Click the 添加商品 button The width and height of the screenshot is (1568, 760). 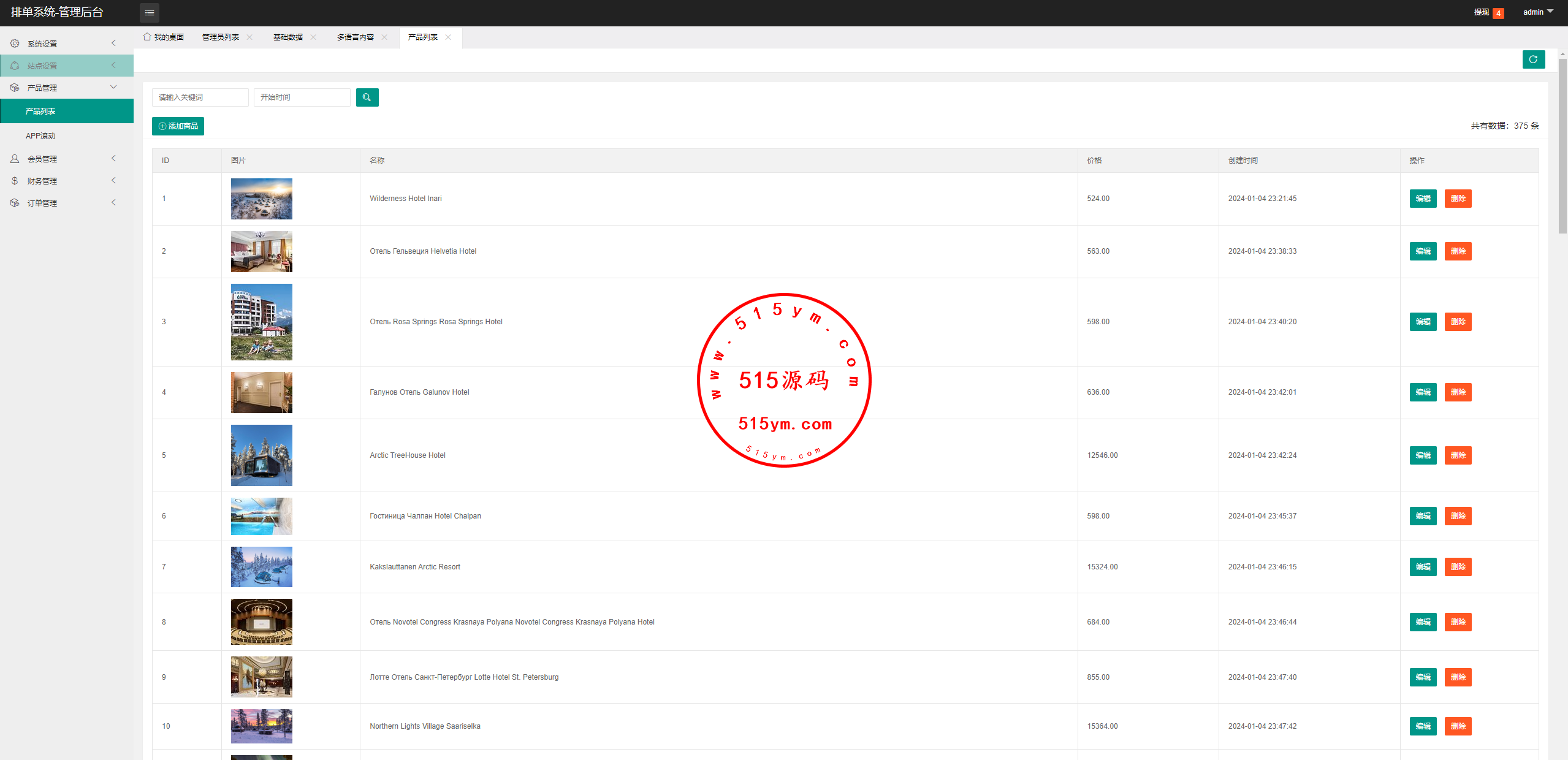(x=178, y=126)
